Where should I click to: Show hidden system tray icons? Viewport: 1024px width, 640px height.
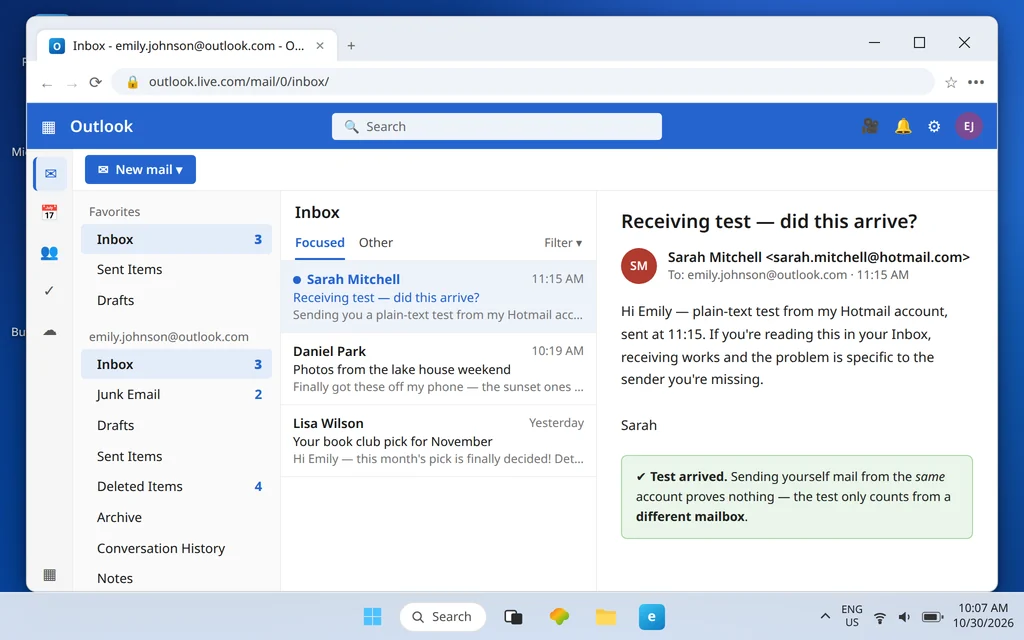(x=825, y=616)
